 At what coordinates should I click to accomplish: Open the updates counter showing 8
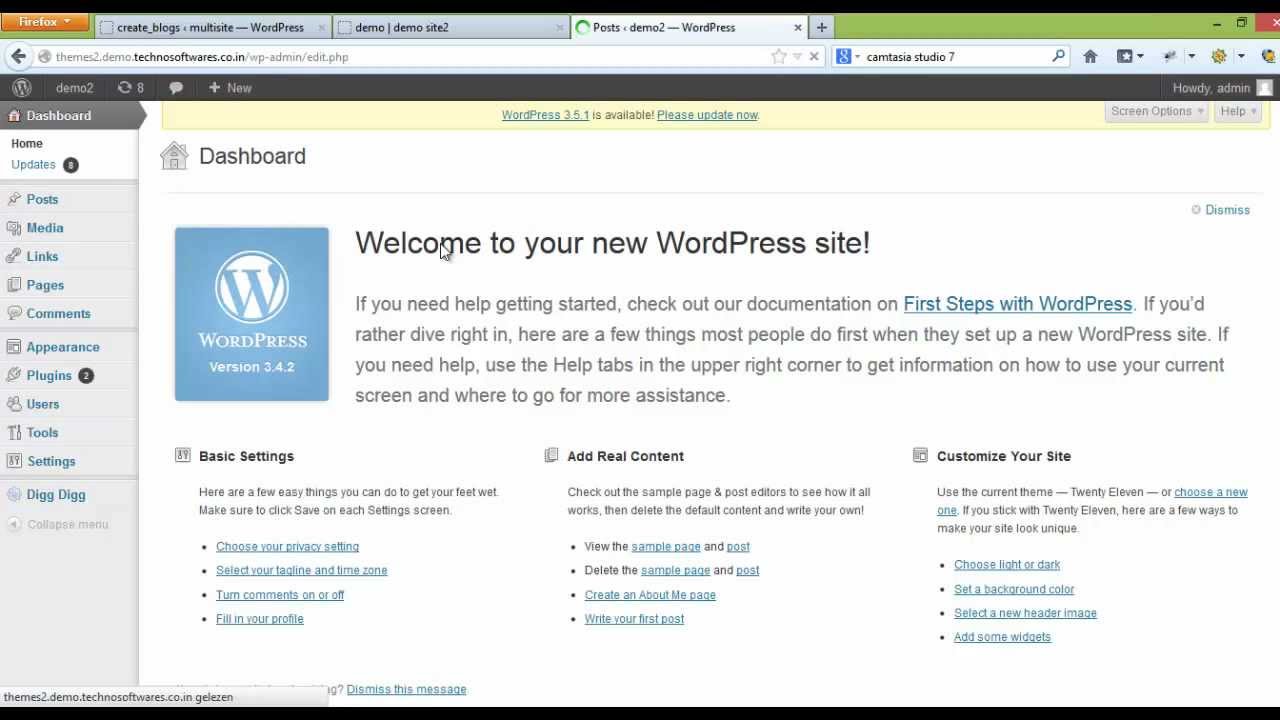pyautogui.click(x=130, y=88)
